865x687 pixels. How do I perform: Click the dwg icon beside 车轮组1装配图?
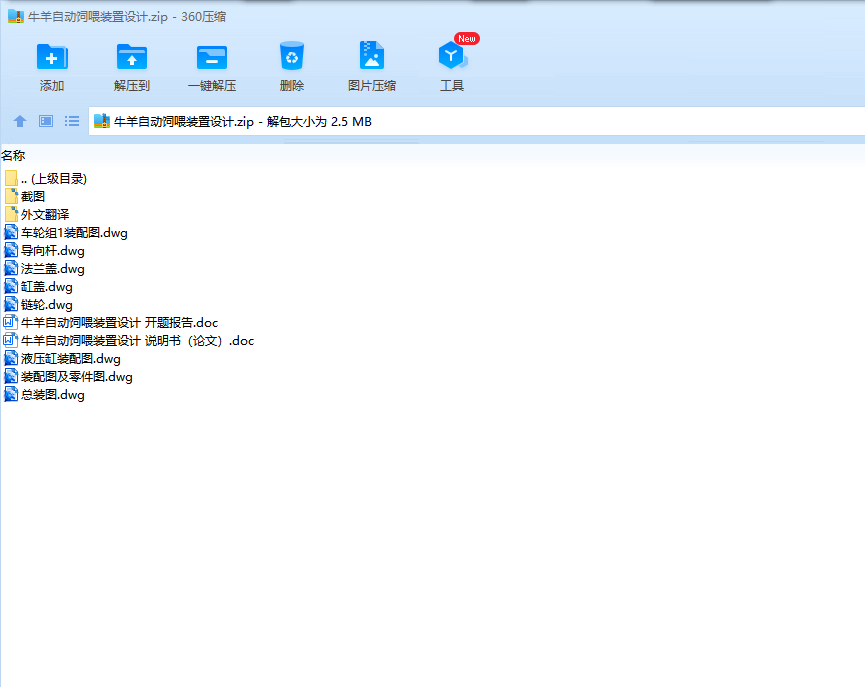pyautogui.click(x=11, y=232)
